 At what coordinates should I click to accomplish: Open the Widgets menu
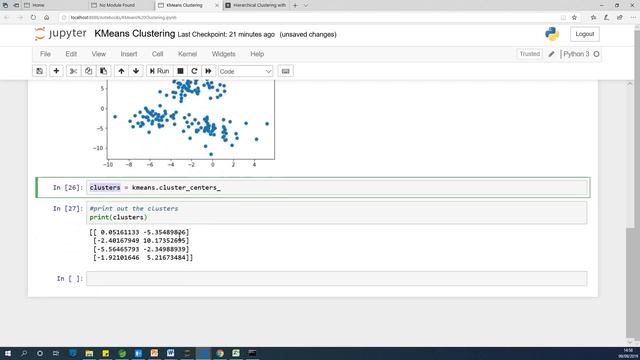[x=223, y=54]
